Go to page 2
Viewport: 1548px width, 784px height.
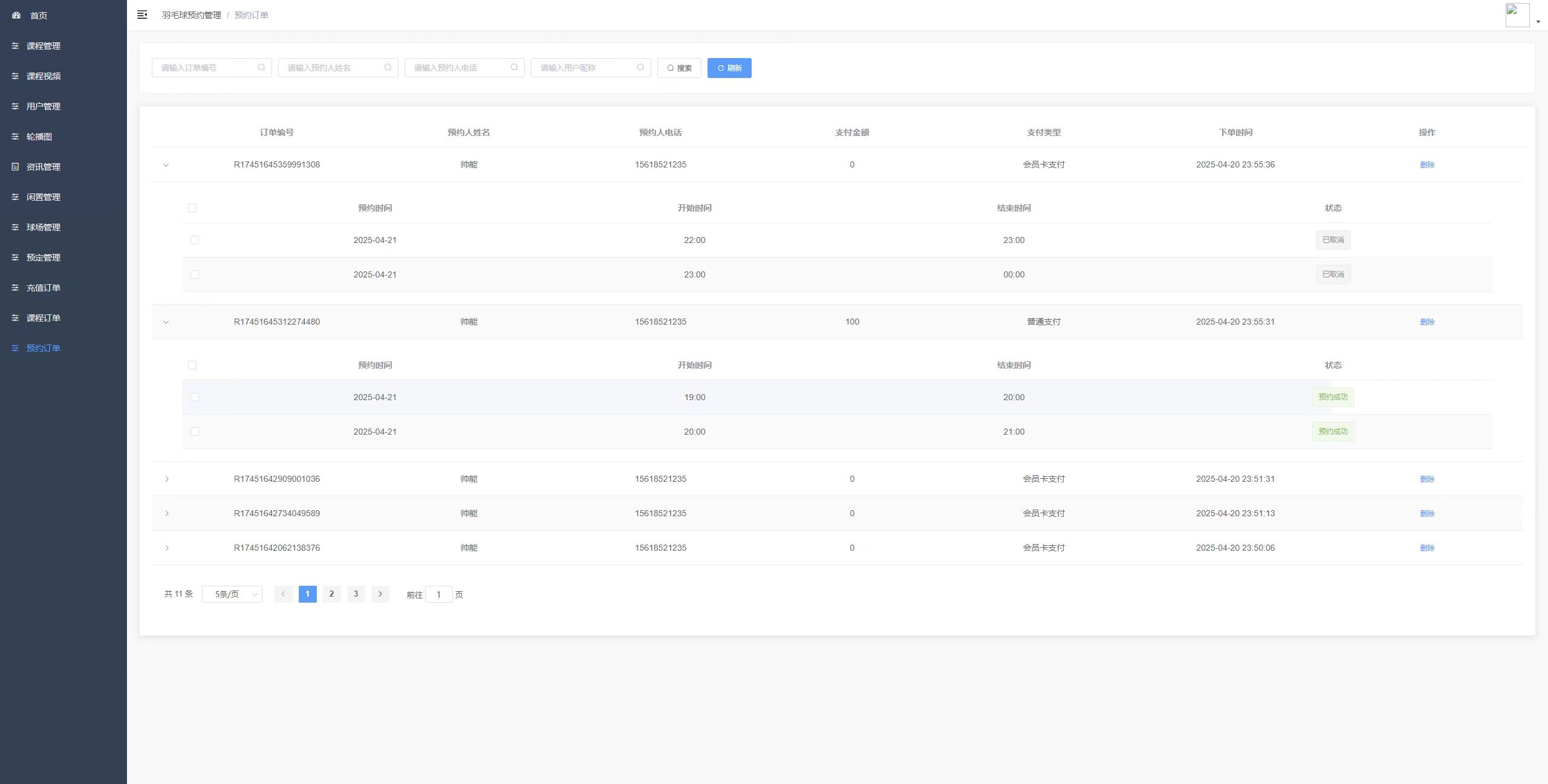click(x=331, y=594)
